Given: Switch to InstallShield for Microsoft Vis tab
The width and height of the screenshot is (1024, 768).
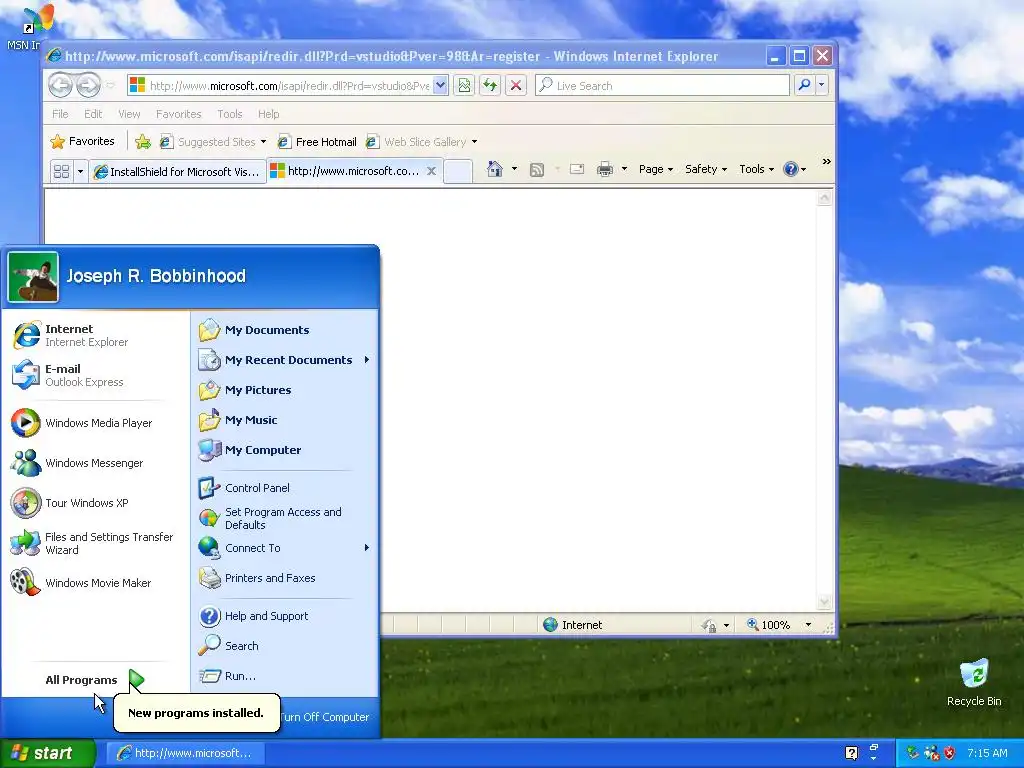Looking at the screenshot, I should point(178,172).
